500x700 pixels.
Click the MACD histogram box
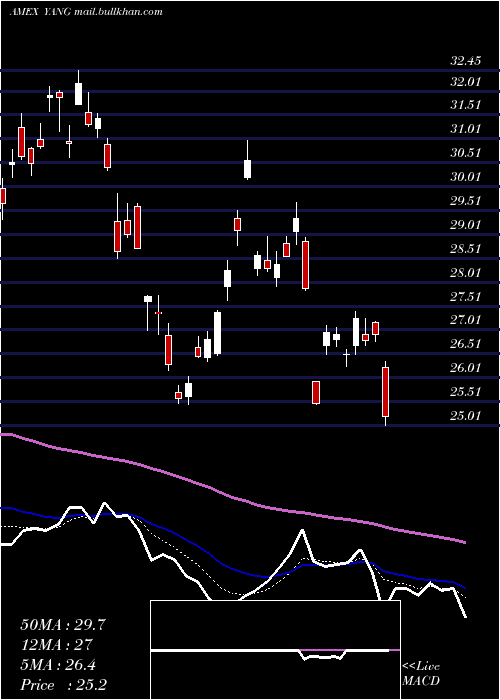pos(275,650)
